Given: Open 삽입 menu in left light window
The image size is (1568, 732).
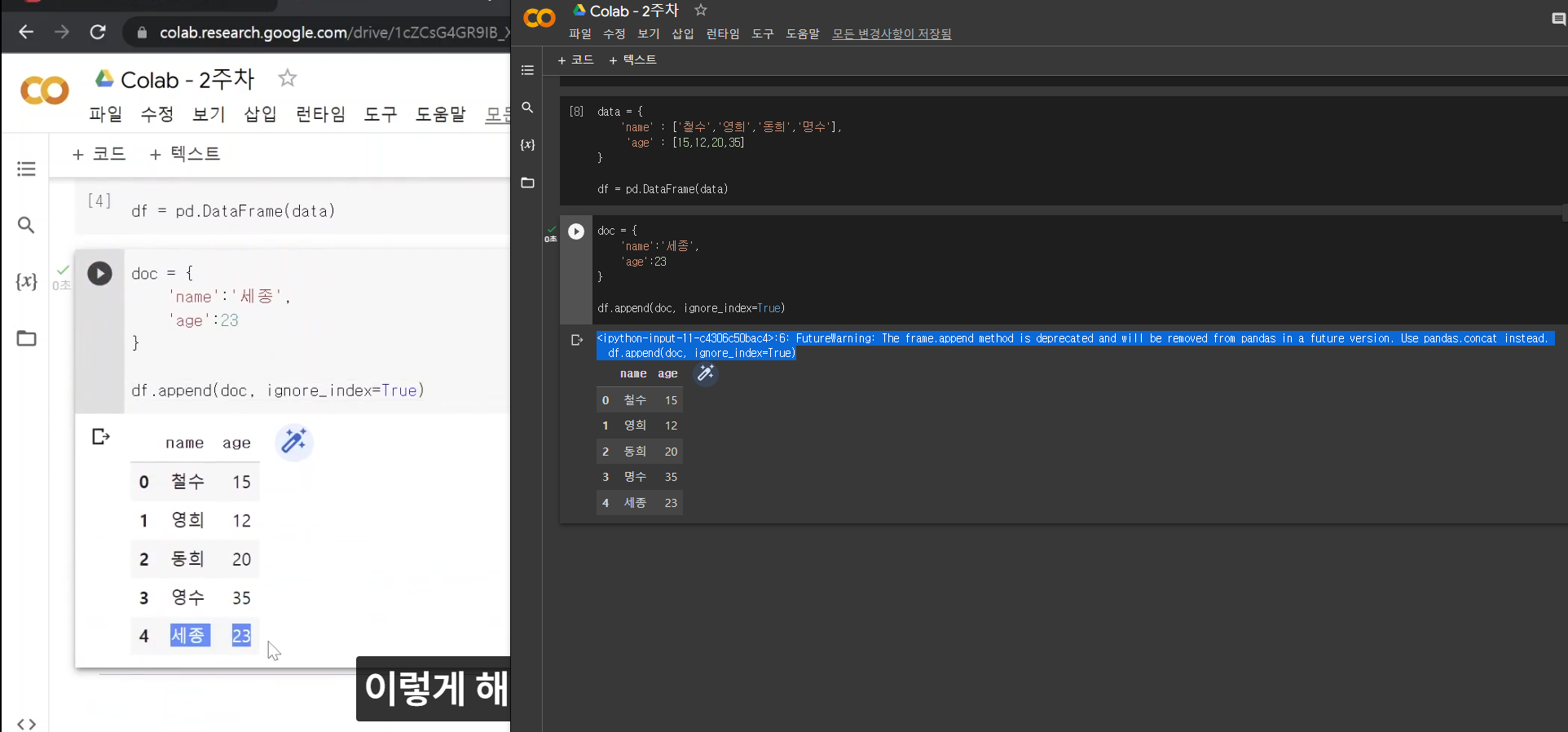Looking at the screenshot, I should [x=261, y=114].
